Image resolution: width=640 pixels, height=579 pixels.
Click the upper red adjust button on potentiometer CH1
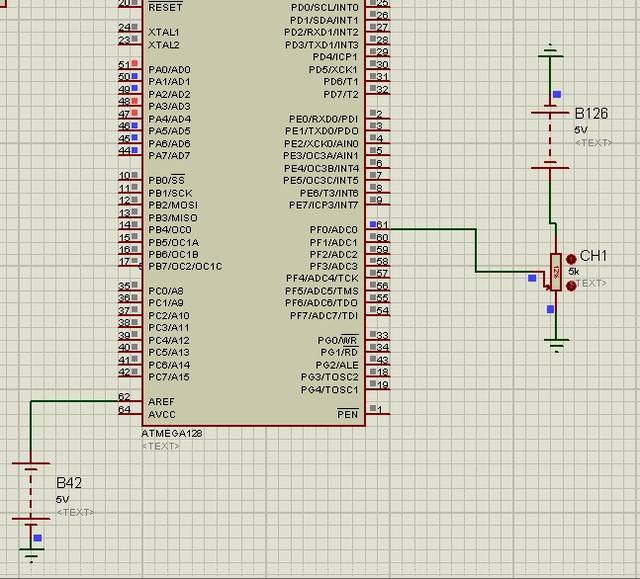pos(571,259)
